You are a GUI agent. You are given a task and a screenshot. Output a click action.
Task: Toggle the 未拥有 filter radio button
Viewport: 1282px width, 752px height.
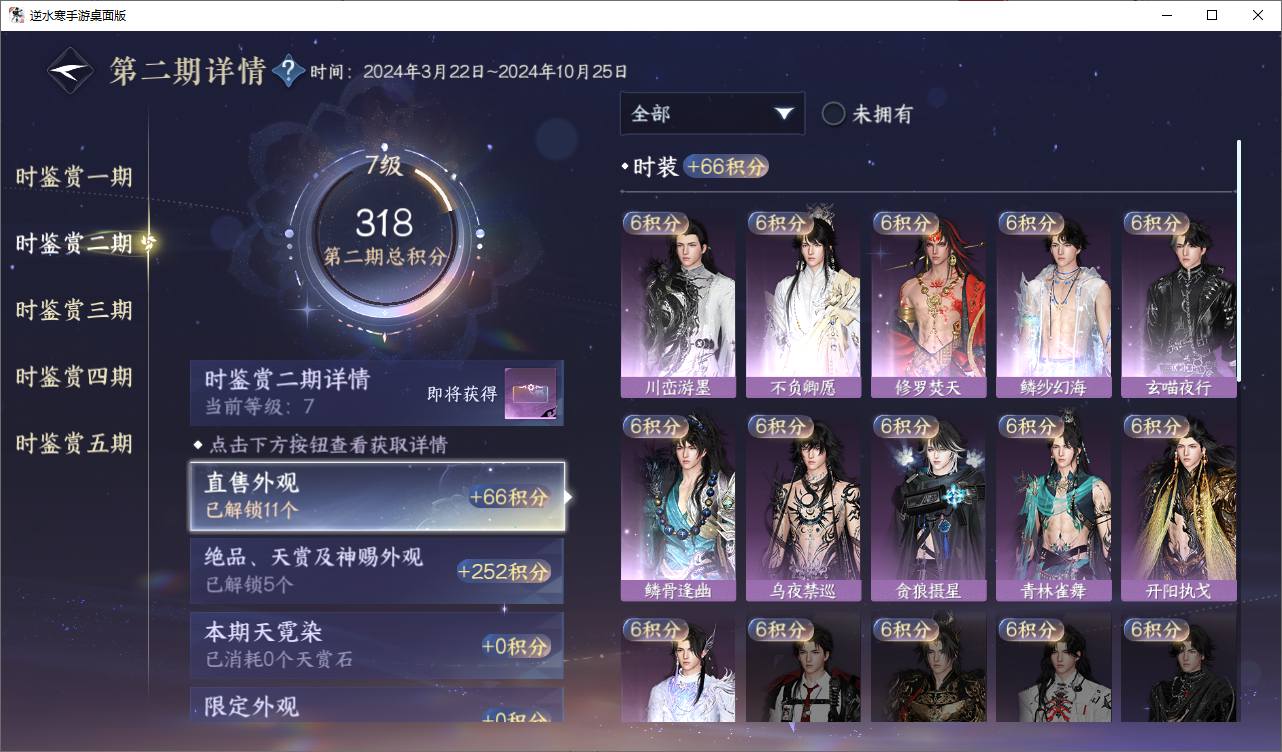(x=833, y=114)
